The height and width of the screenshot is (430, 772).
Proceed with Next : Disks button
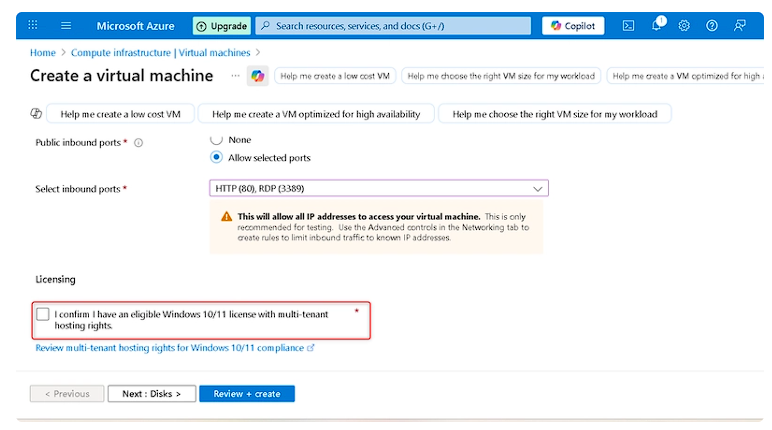point(151,394)
